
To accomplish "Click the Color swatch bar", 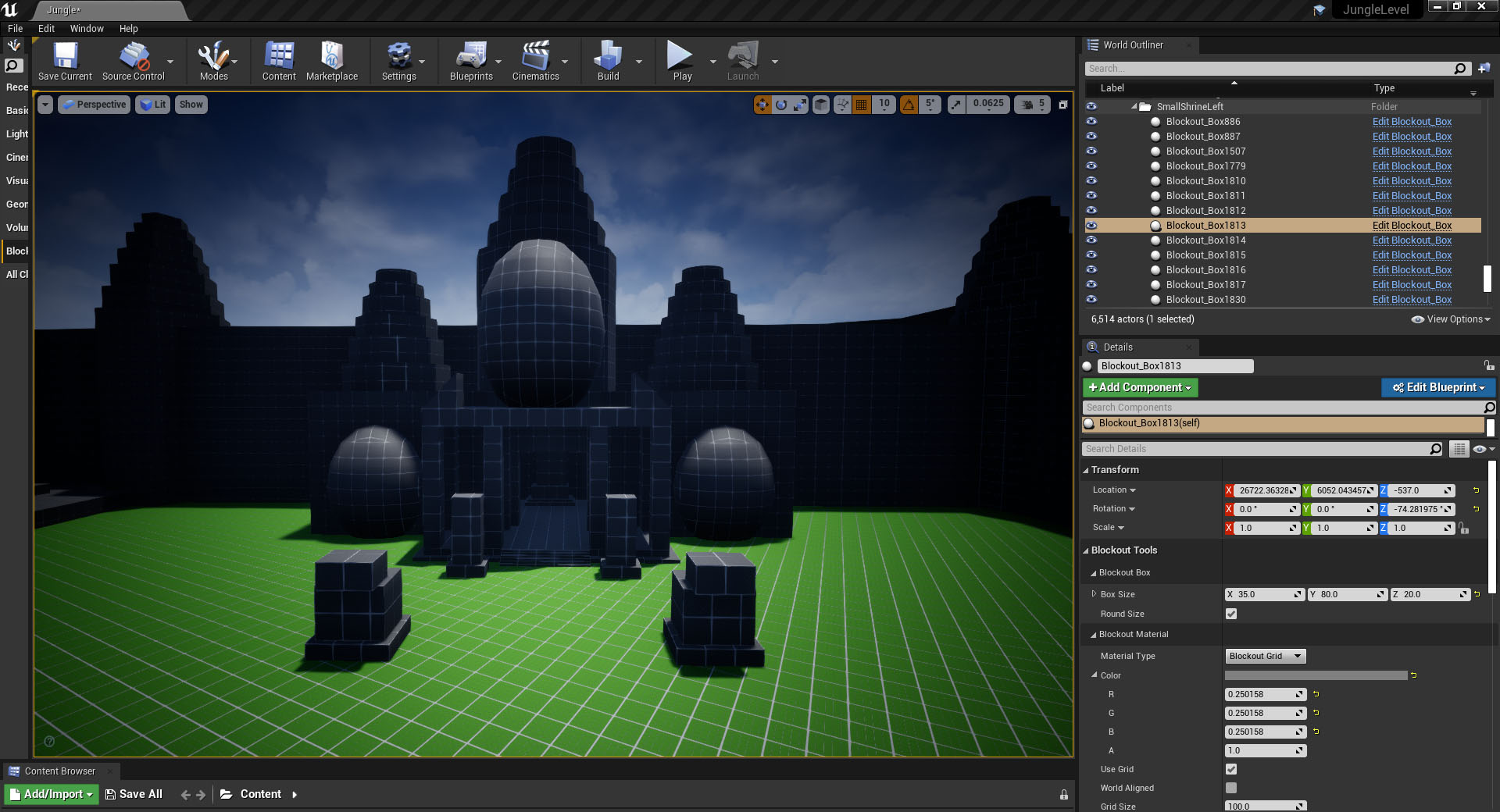I will tap(1316, 675).
